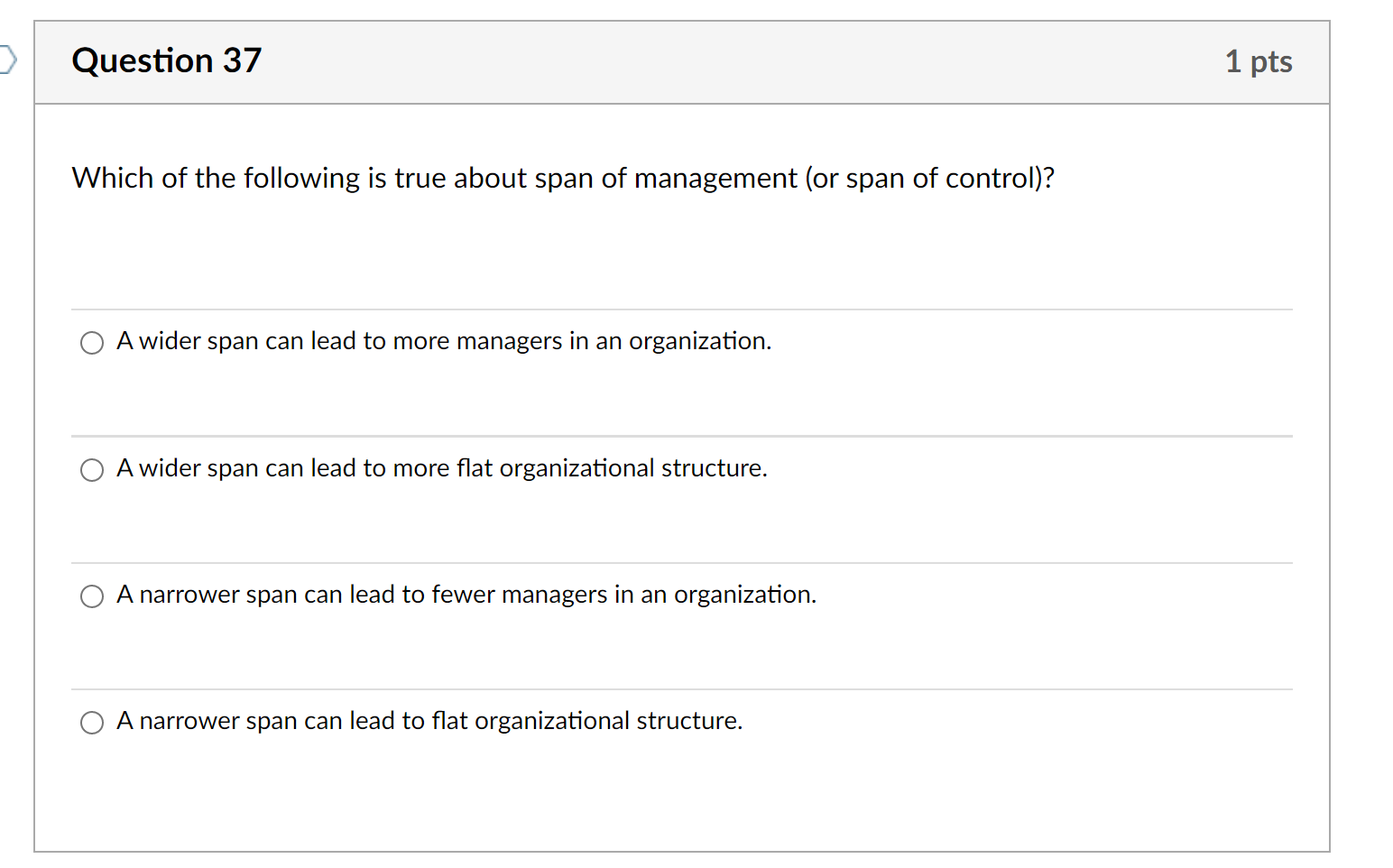Click the number '37' in the question title
Viewport: 1393px width, 868px height.
(x=242, y=61)
